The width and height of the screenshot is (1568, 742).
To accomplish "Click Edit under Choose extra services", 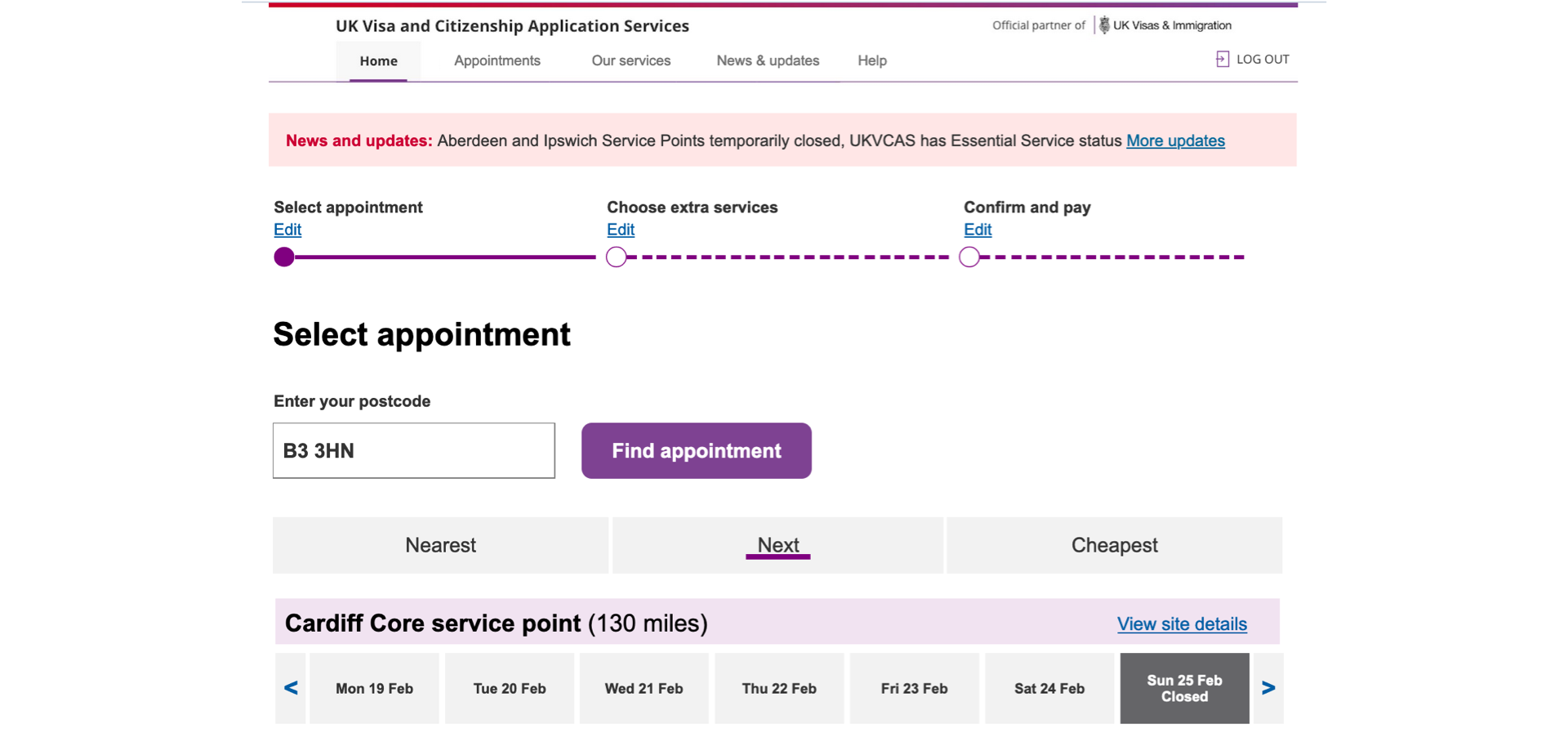I will pyautogui.click(x=621, y=230).
